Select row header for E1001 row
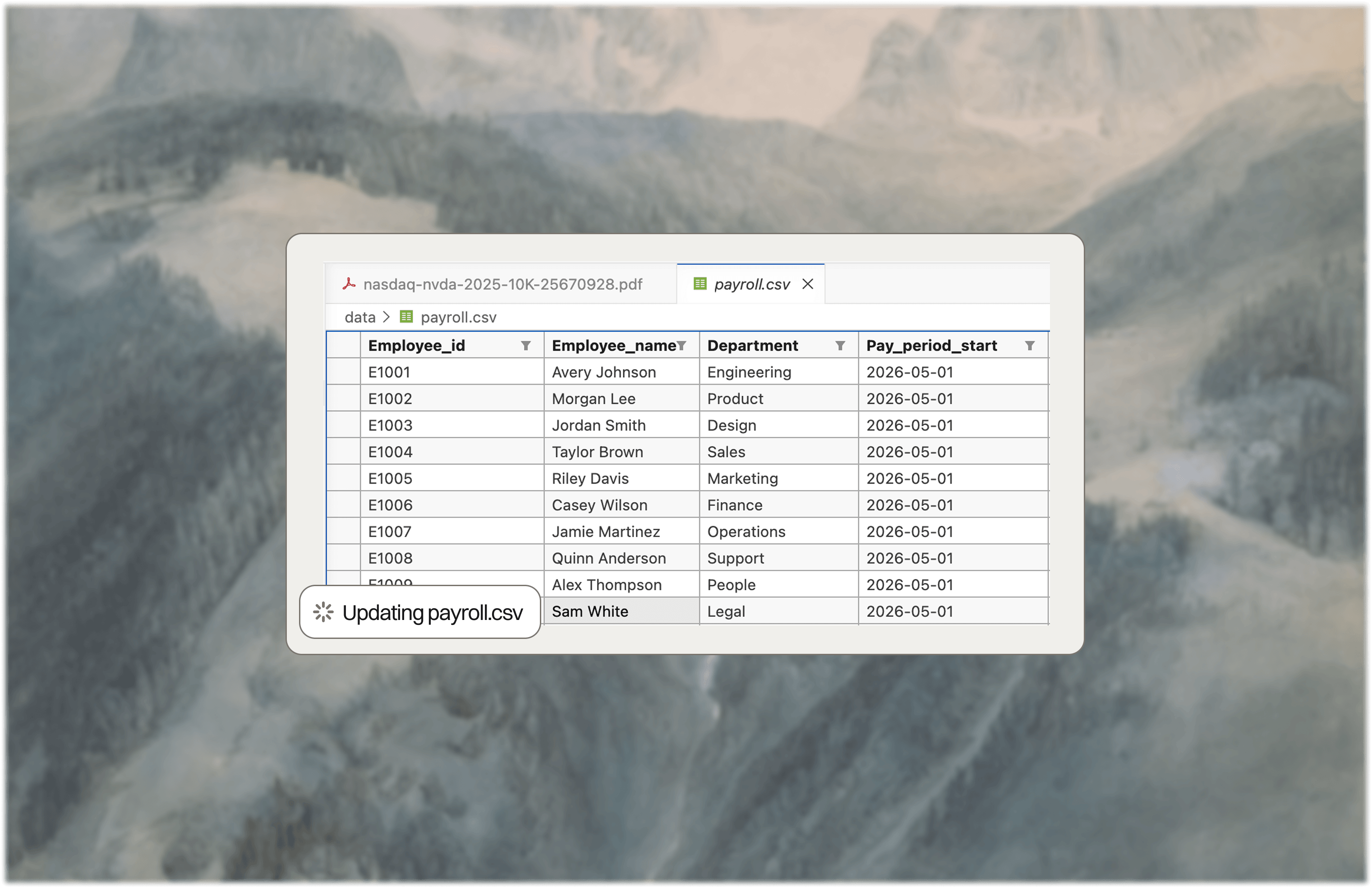 point(343,372)
